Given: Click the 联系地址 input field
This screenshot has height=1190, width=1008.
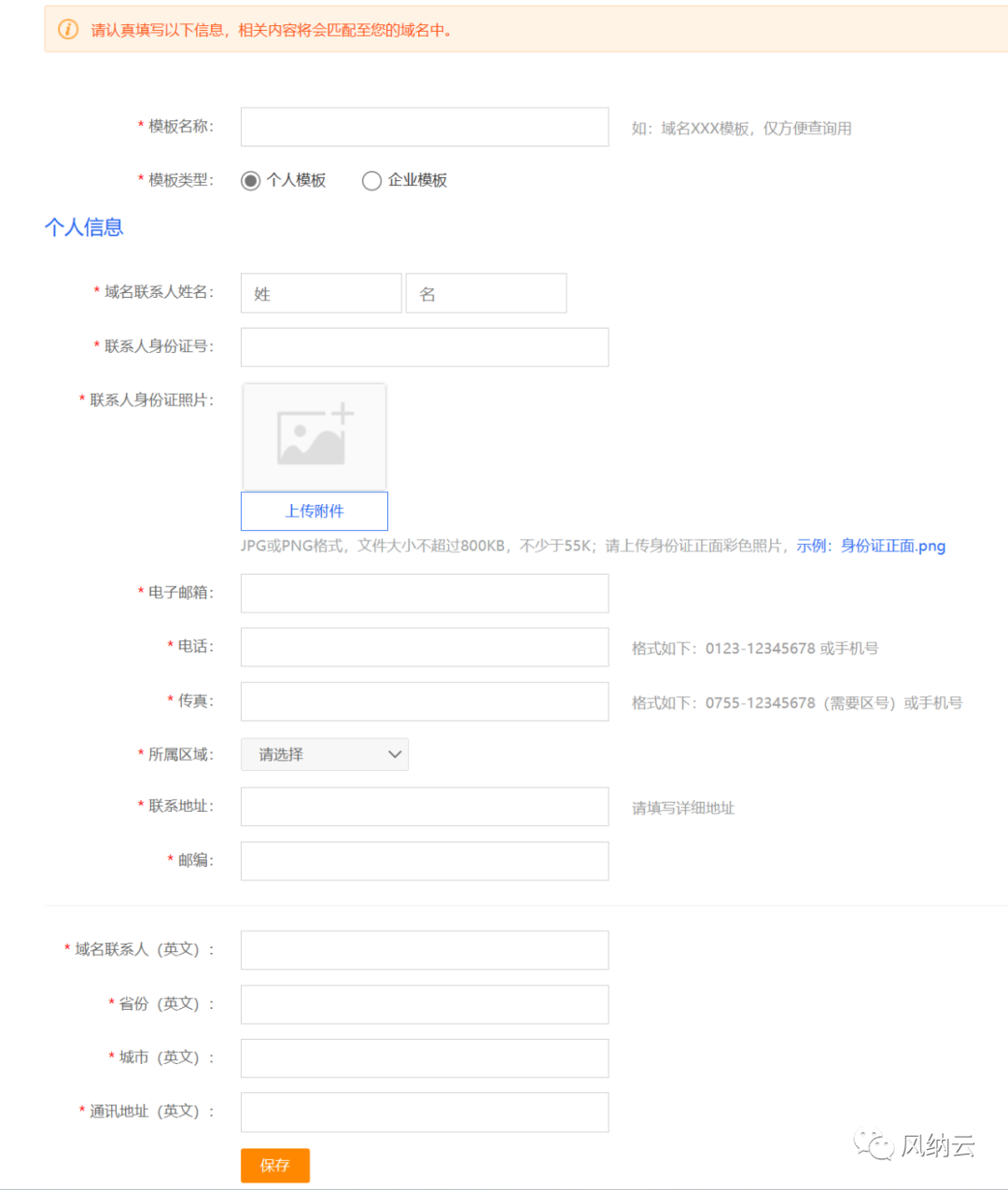Looking at the screenshot, I should (425, 806).
